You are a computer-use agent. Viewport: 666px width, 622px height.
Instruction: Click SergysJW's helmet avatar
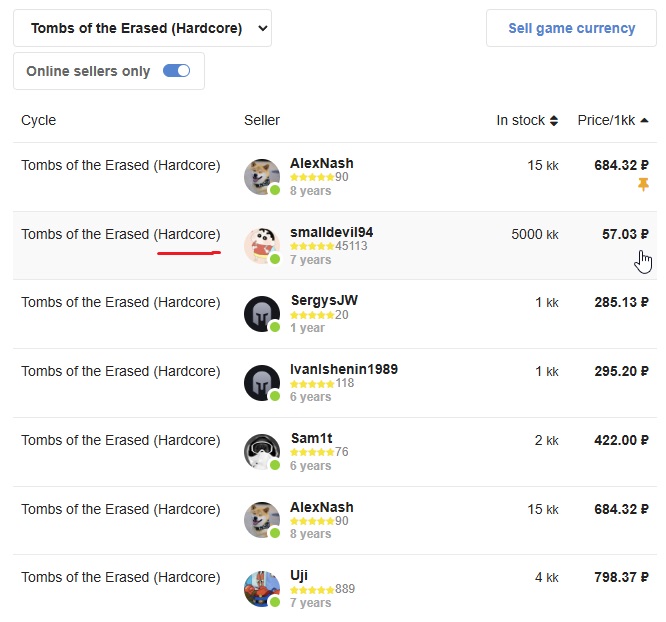[261, 314]
